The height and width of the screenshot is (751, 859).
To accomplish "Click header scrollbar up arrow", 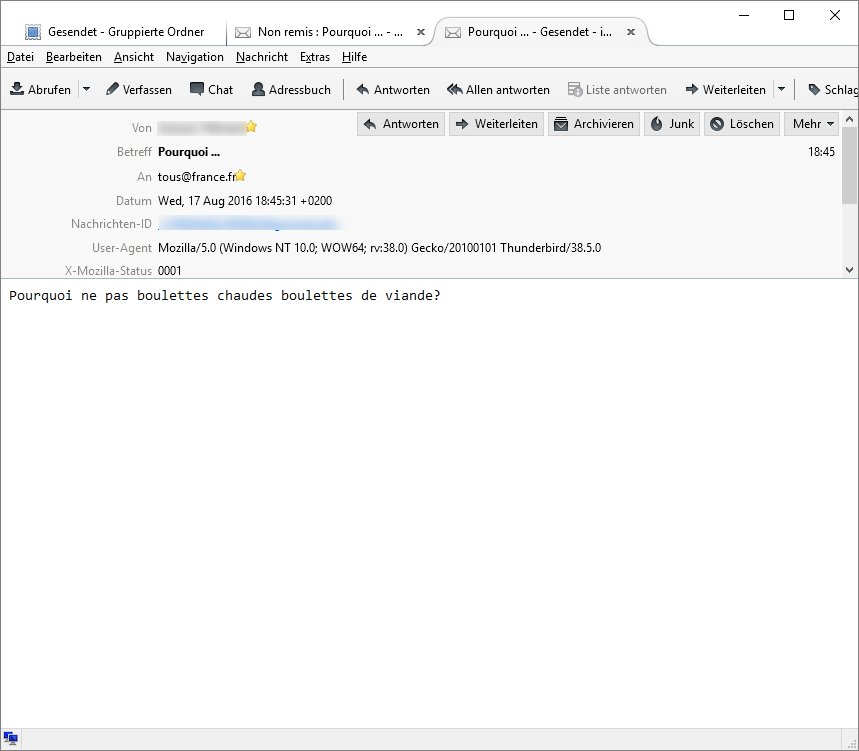I will pos(849,119).
